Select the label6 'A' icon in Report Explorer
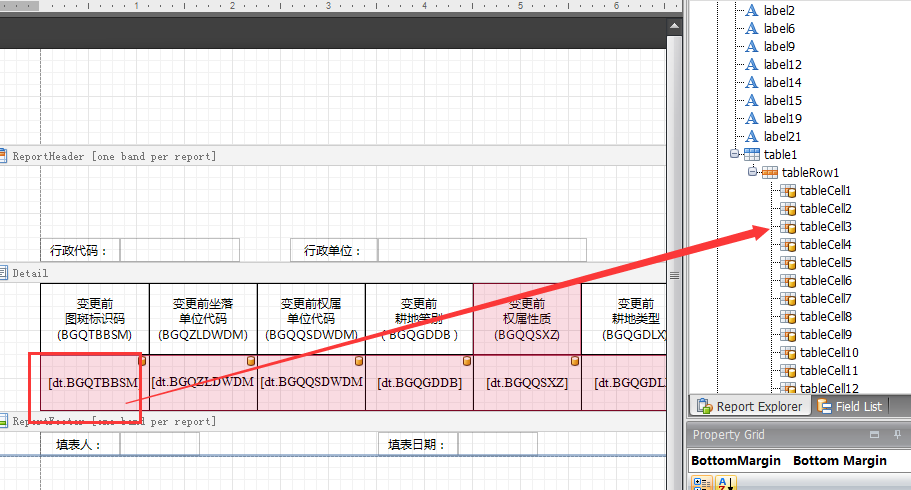This screenshot has width=911, height=490. pyautogui.click(x=752, y=28)
